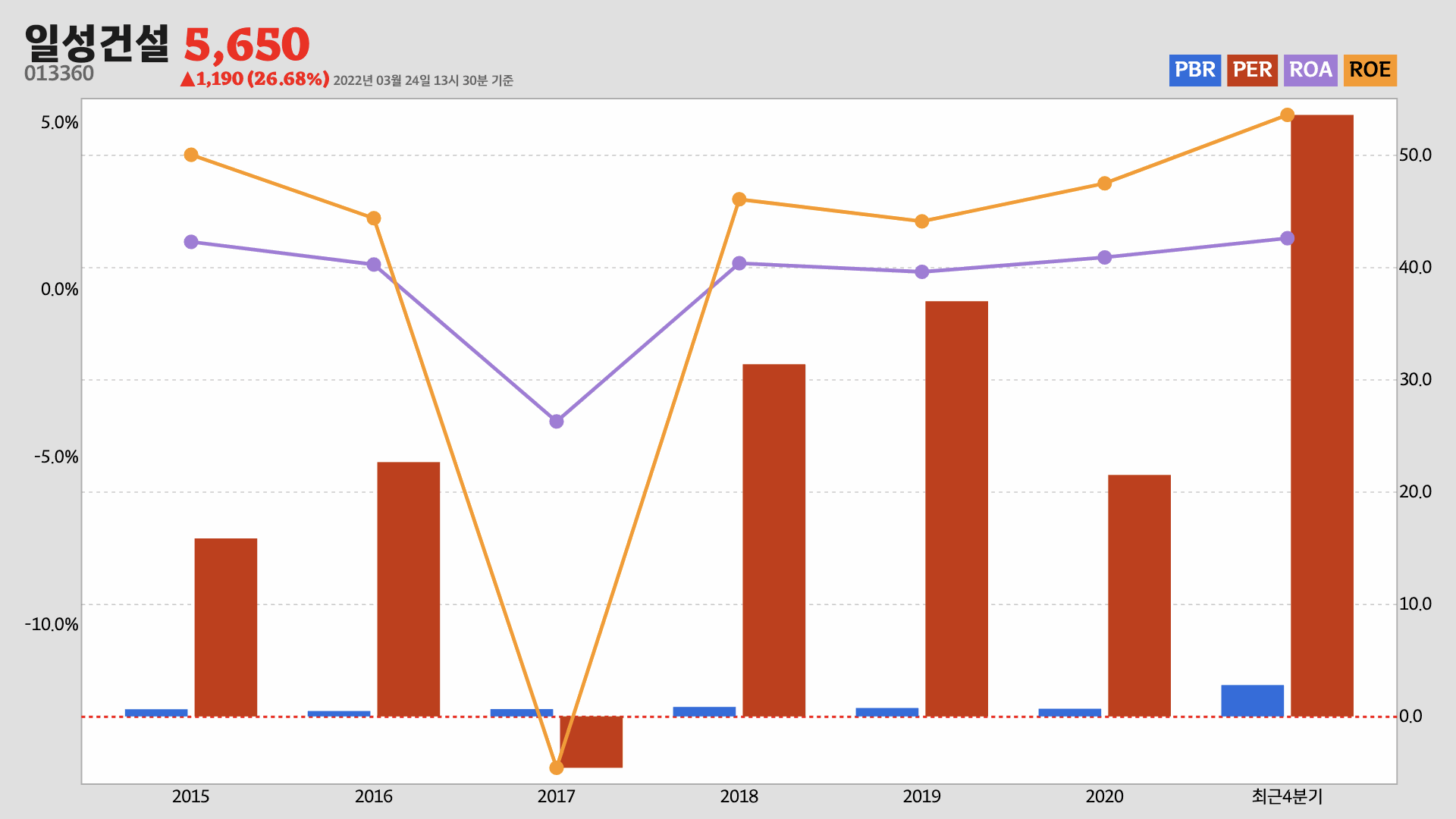Click the 최근4분기 x-axis label

click(x=1287, y=796)
